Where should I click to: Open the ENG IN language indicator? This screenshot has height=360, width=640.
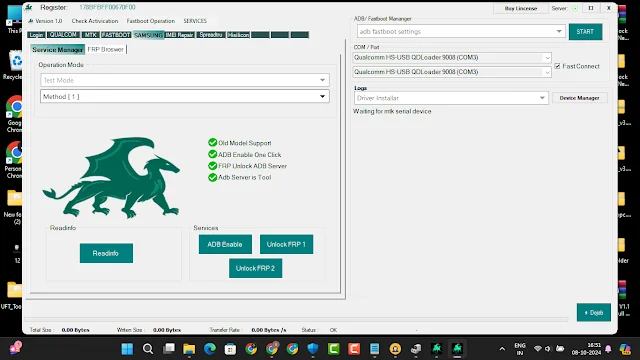(520, 349)
